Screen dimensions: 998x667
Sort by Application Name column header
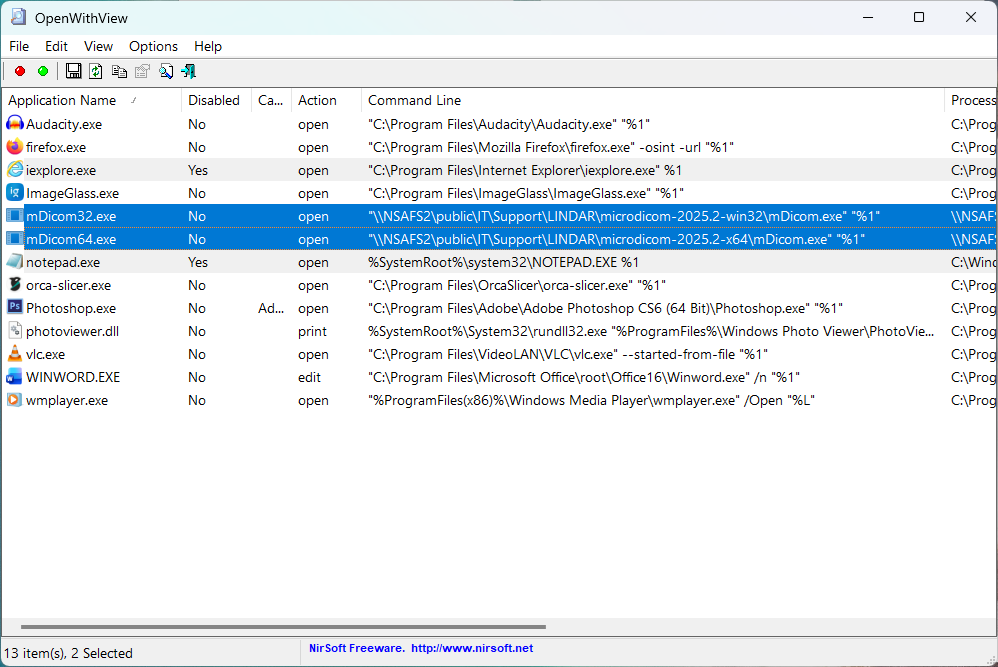62,100
